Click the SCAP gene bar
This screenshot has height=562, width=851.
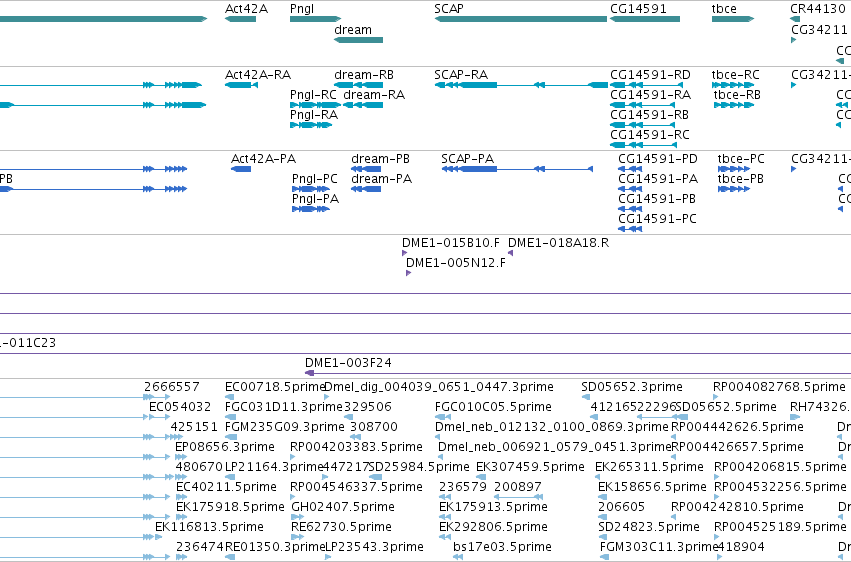tap(520, 19)
